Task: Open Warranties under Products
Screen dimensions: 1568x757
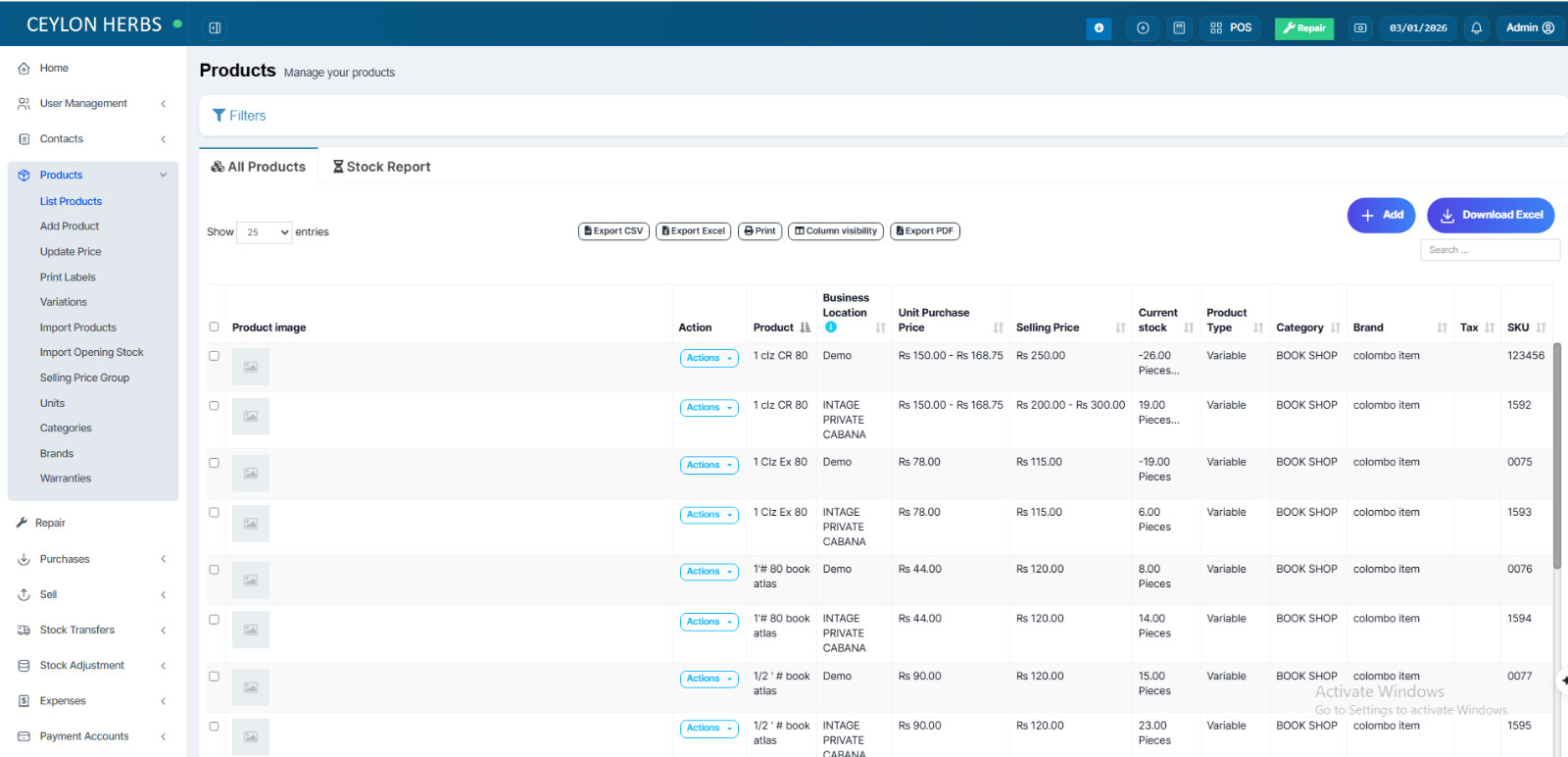Action: click(x=66, y=479)
